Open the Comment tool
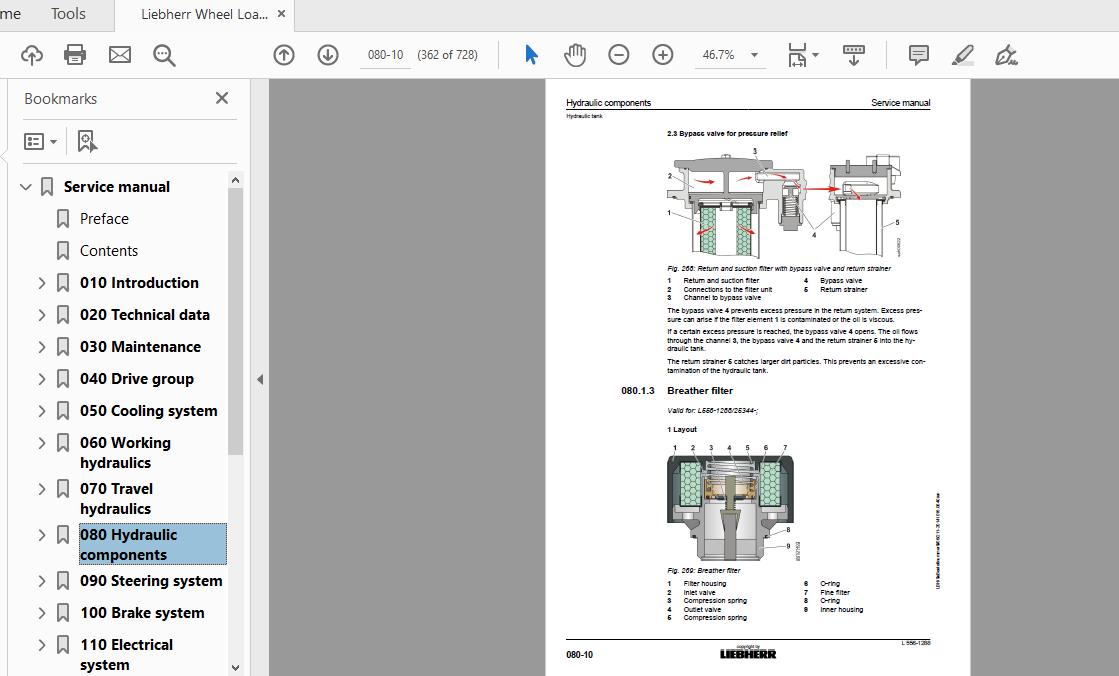 point(917,55)
